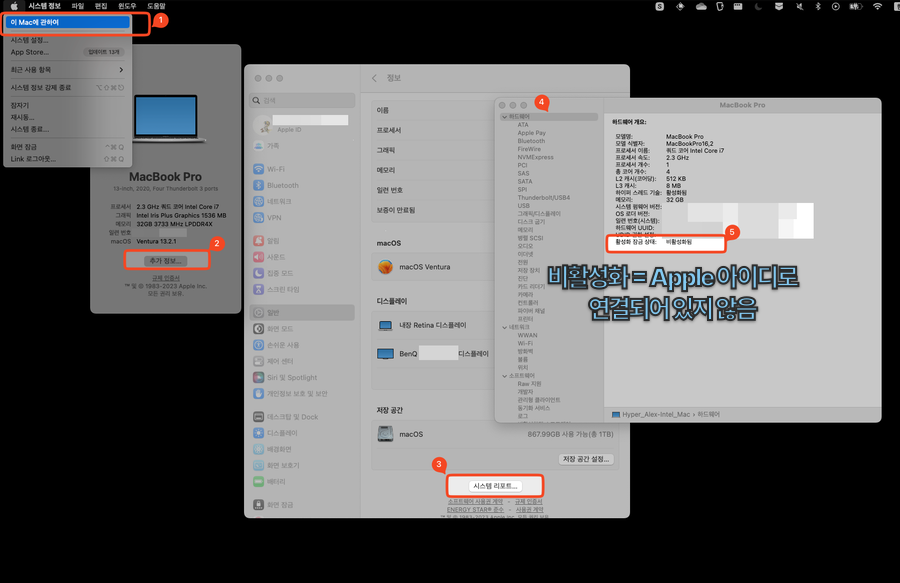Open the '파일' menu bar item

[77, 6]
